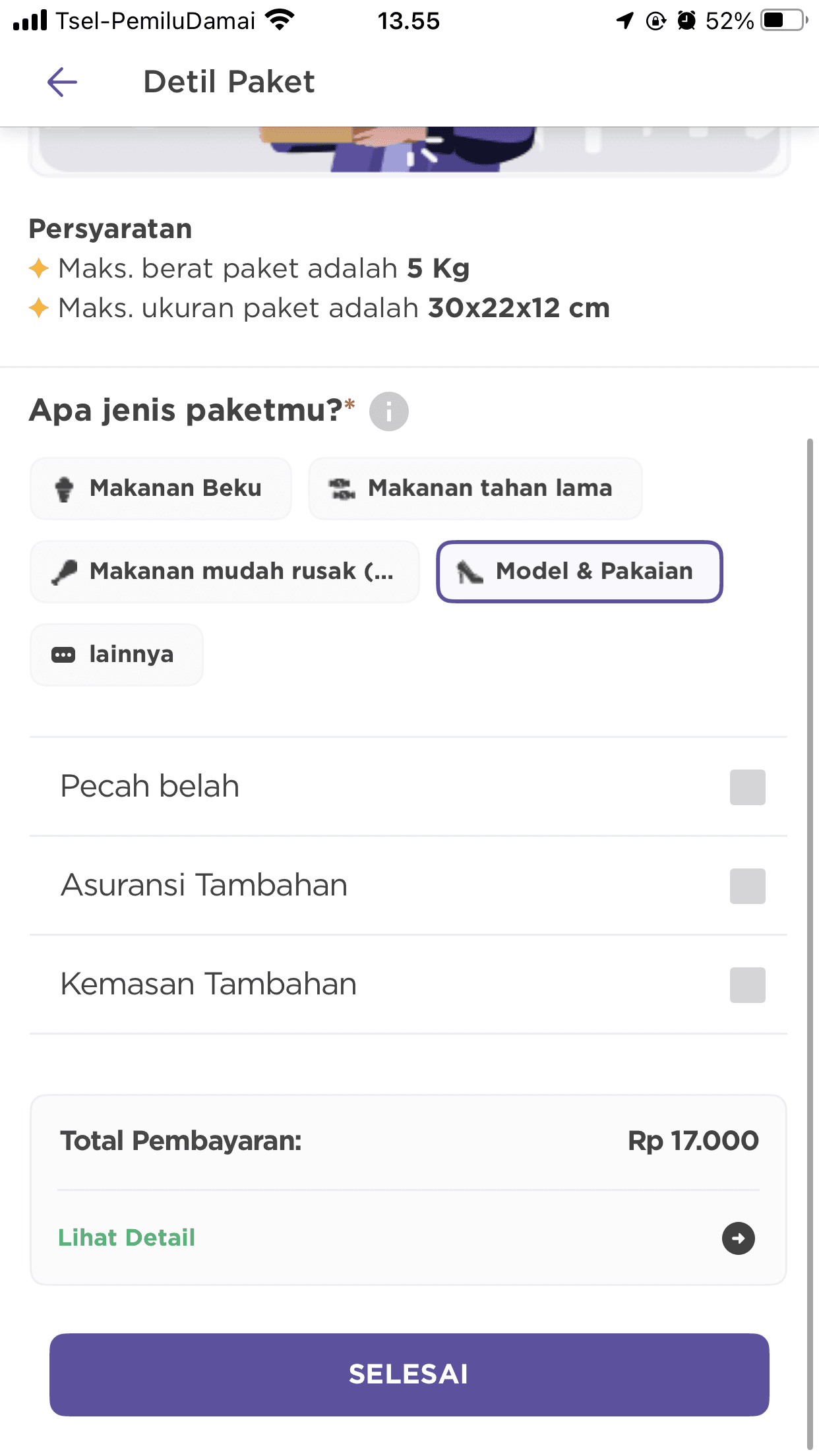819x1456 pixels.
Task: Click the vertical scrollbar on the right
Action: coord(810,943)
